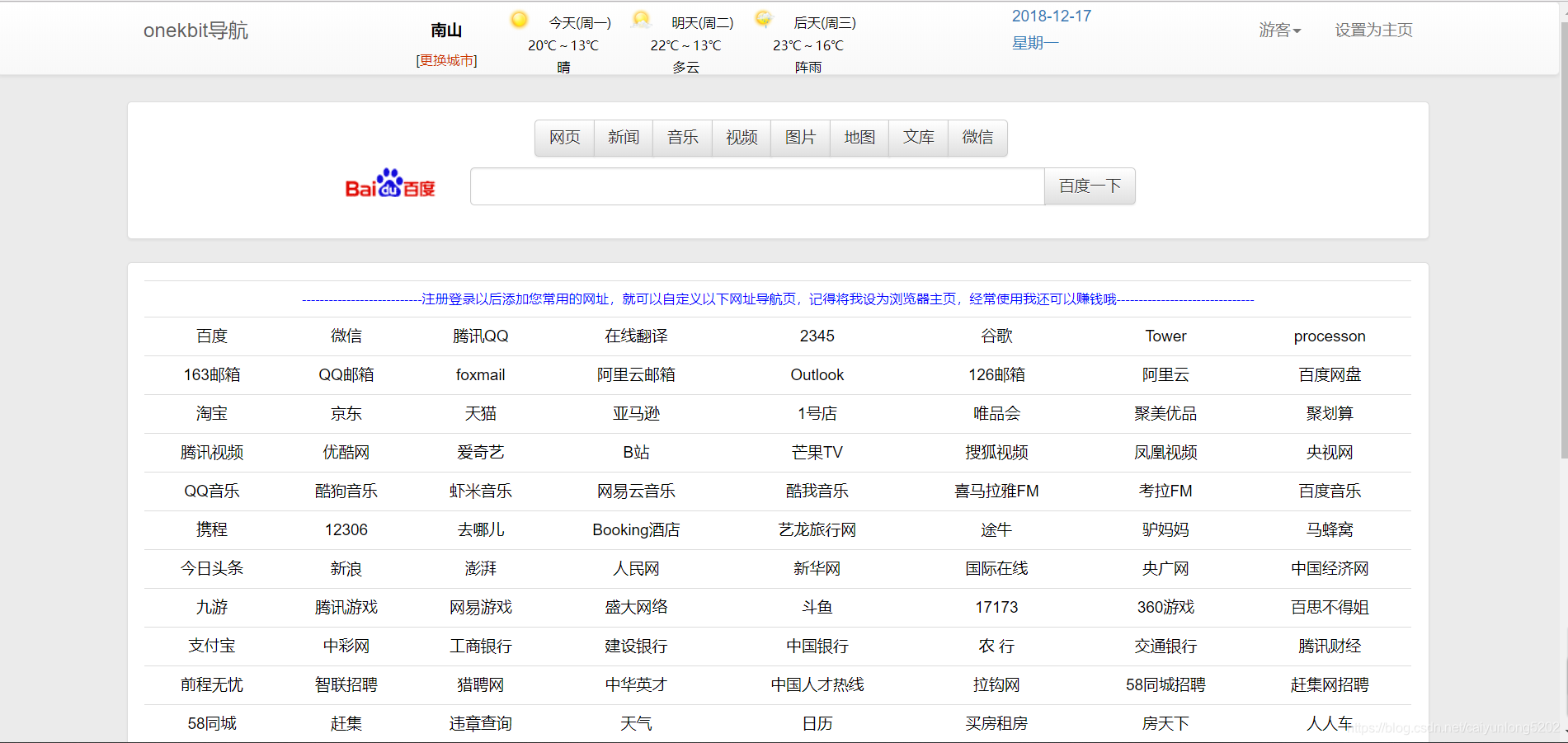
Task: Open the 360游戏 link
Action: pos(1165,608)
